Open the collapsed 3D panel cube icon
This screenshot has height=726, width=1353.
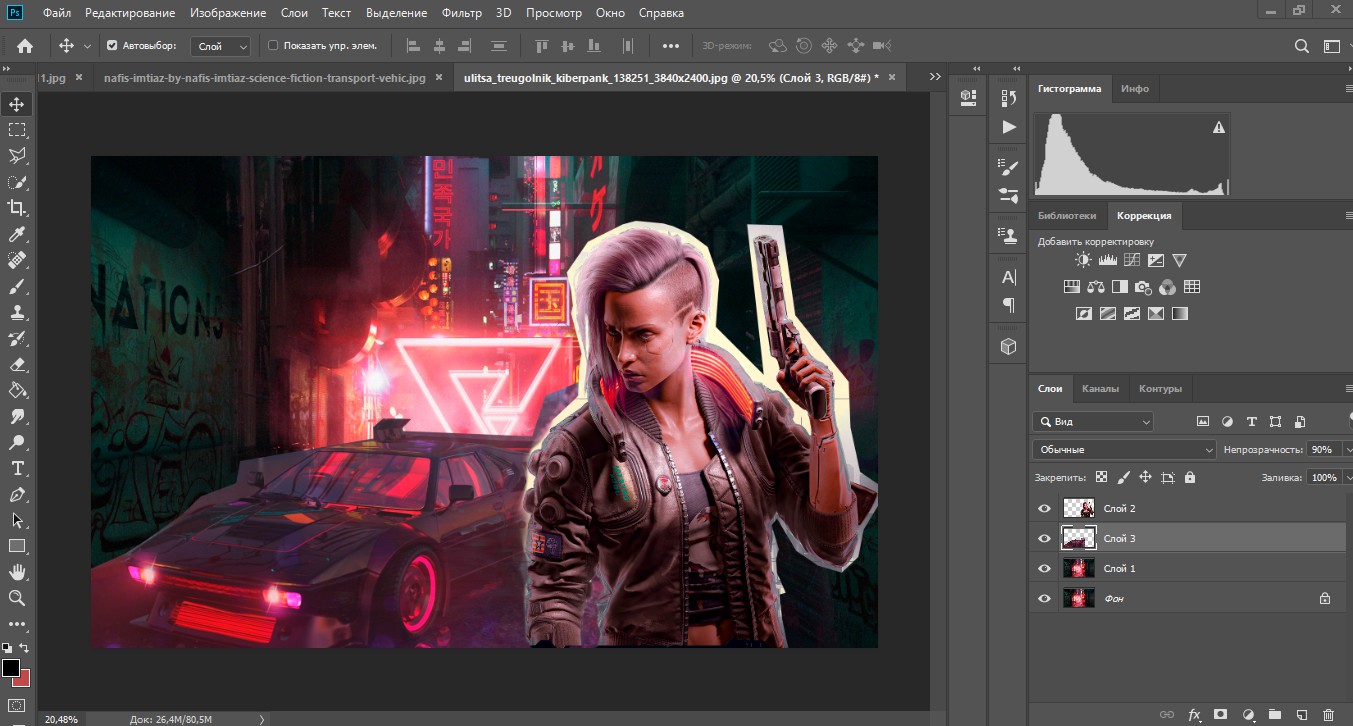(1009, 346)
